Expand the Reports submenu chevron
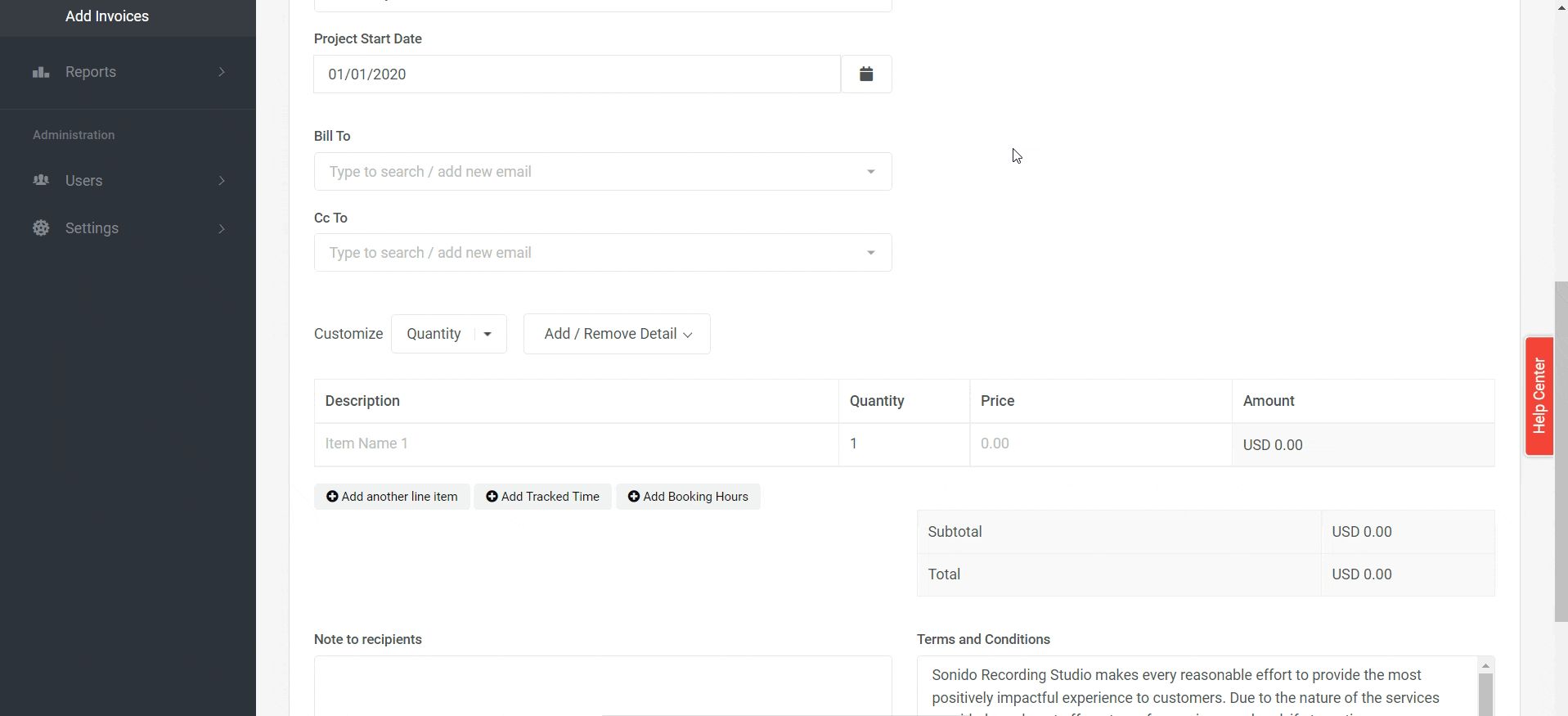1568x716 pixels. point(222,72)
